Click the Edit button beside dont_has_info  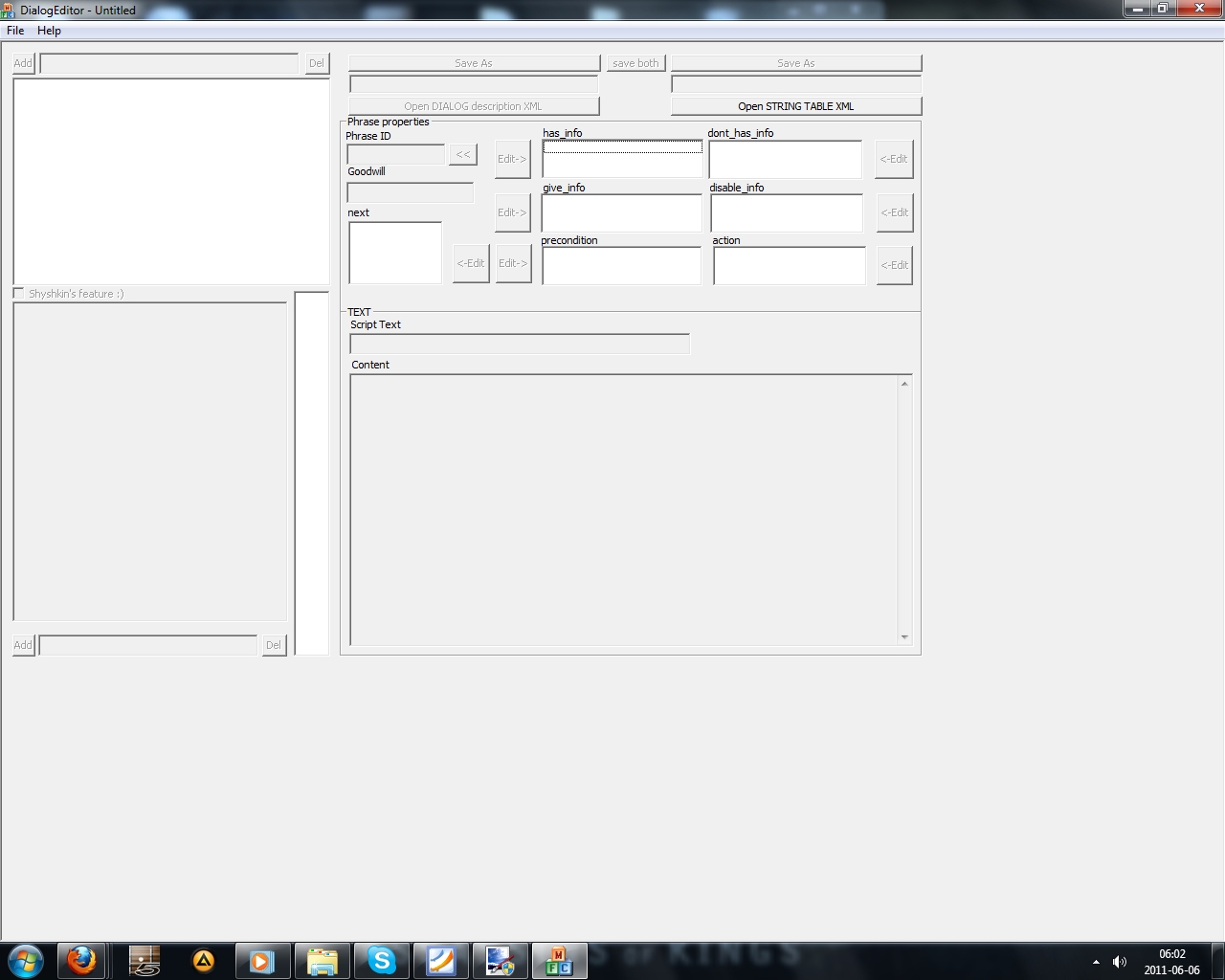coord(894,159)
